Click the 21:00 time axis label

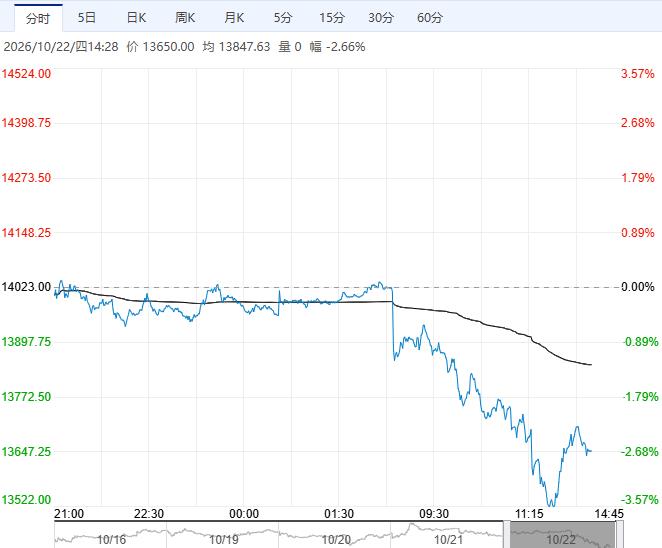pos(69,514)
